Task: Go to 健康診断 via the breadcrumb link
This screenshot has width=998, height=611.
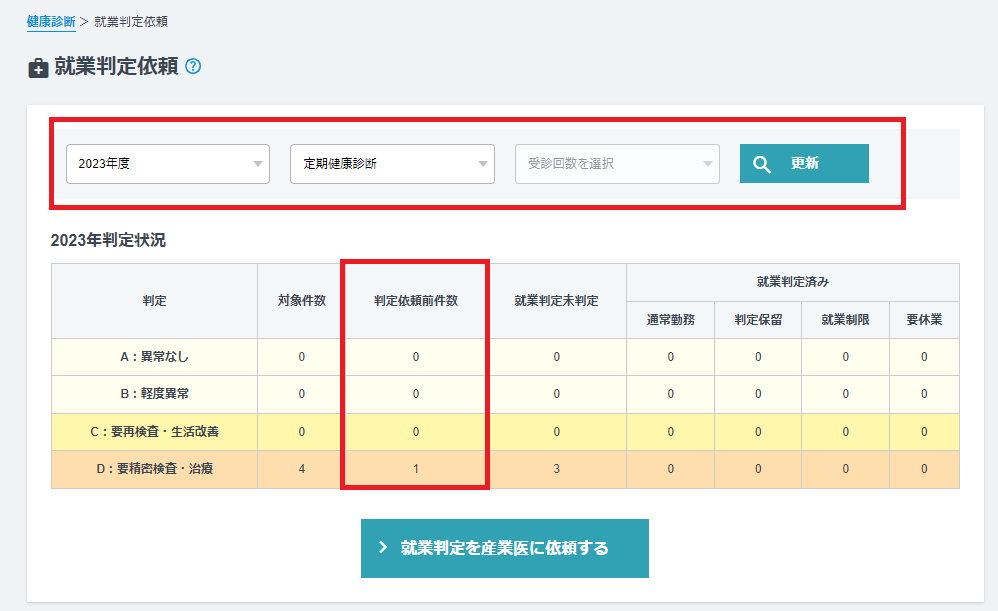Action: (51, 21)
